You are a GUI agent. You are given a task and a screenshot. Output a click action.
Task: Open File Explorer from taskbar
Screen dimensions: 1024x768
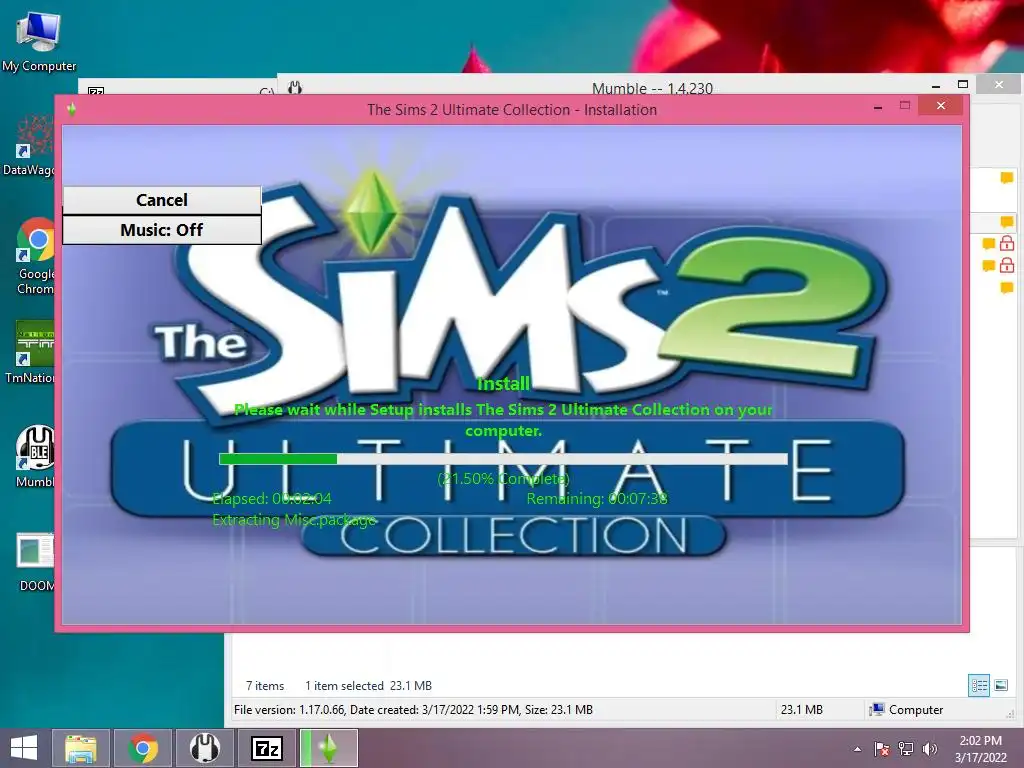pyautogui.click(x=81, y=748)
